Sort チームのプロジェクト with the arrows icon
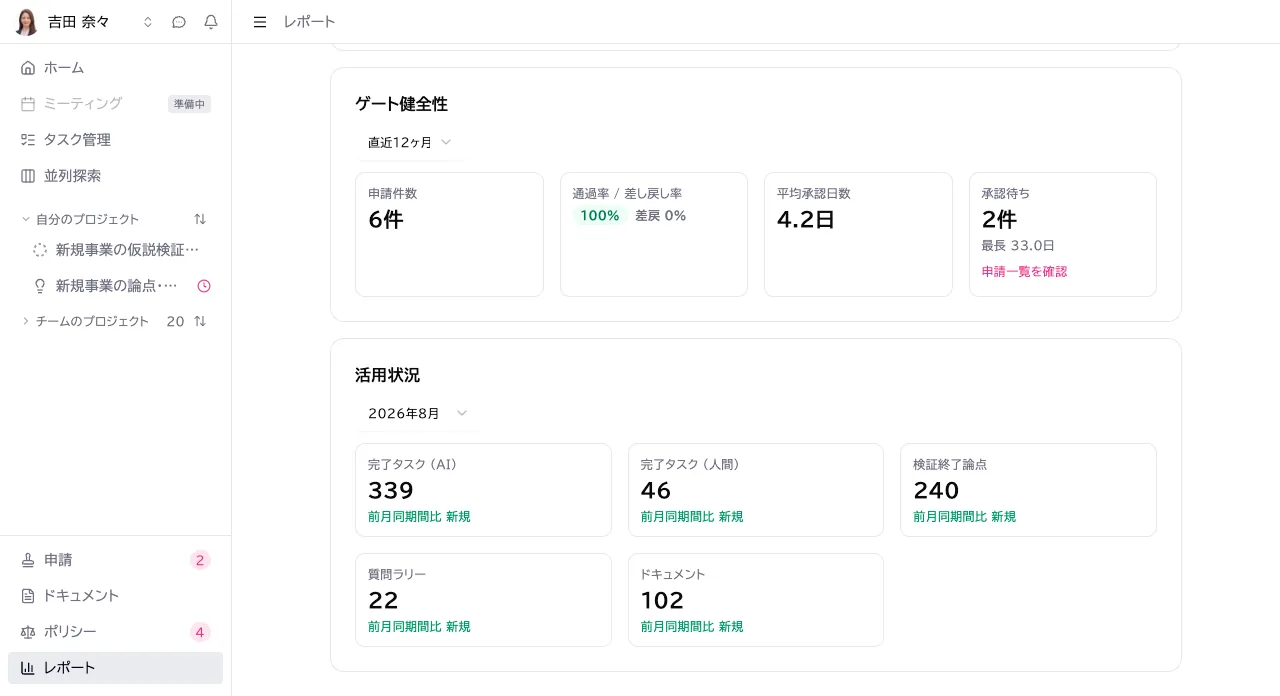 point(200,321)
